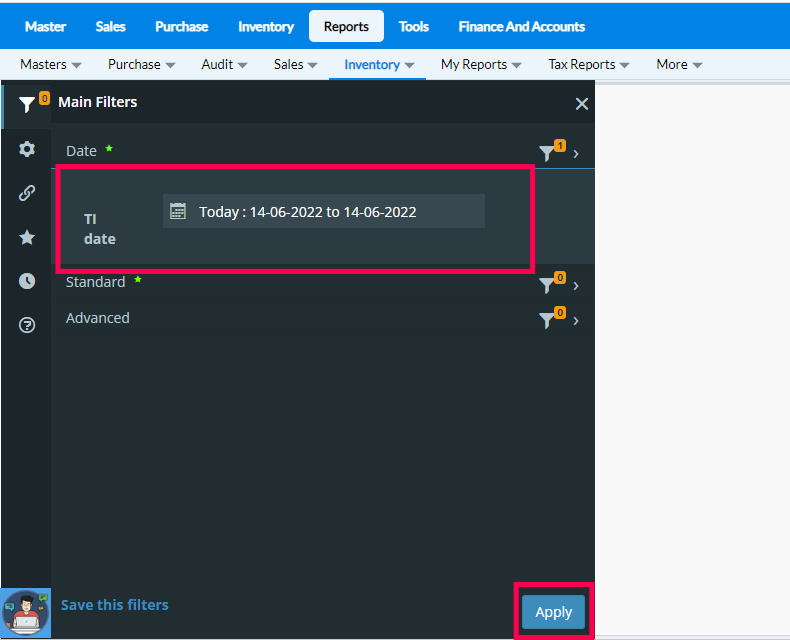Image resolution: width=790 pixels, height=640 pixels.
Task: Open the More dropdown
Action: (x=679, y=65)
